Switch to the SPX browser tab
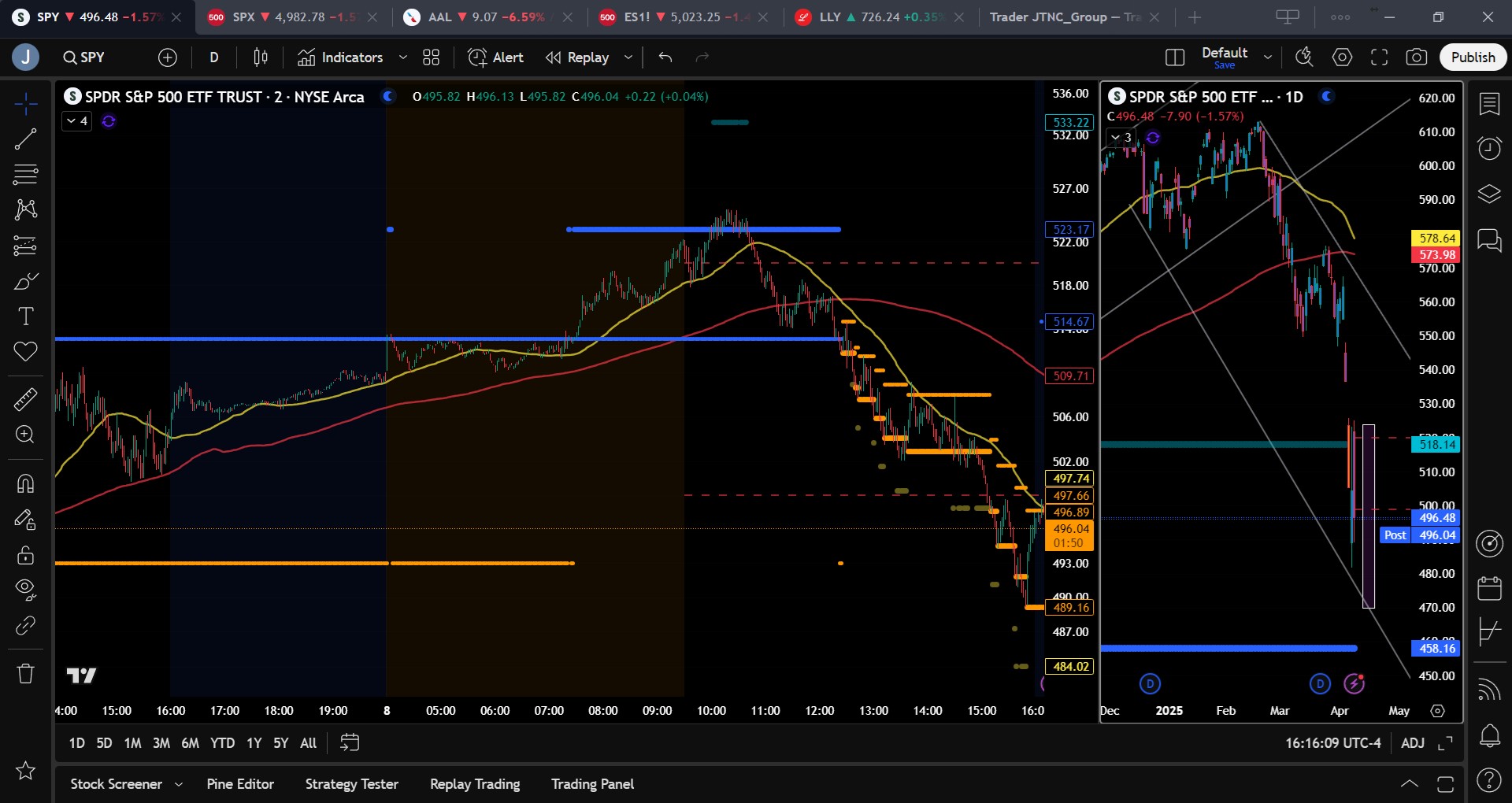This screenshot has width=1512, height=803. (x=291, y=17)
